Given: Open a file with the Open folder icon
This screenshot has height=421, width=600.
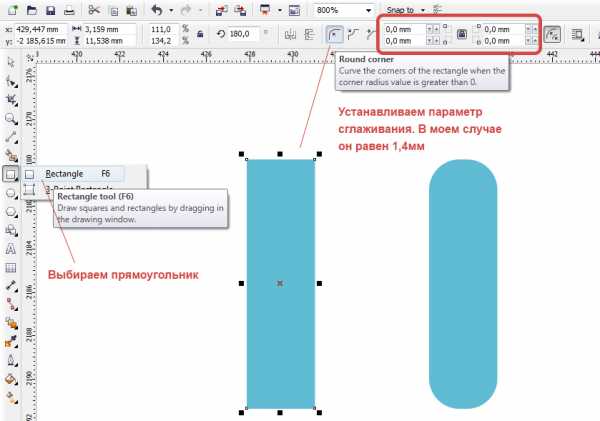Looking at the screenshot, I should coord(32,10).
